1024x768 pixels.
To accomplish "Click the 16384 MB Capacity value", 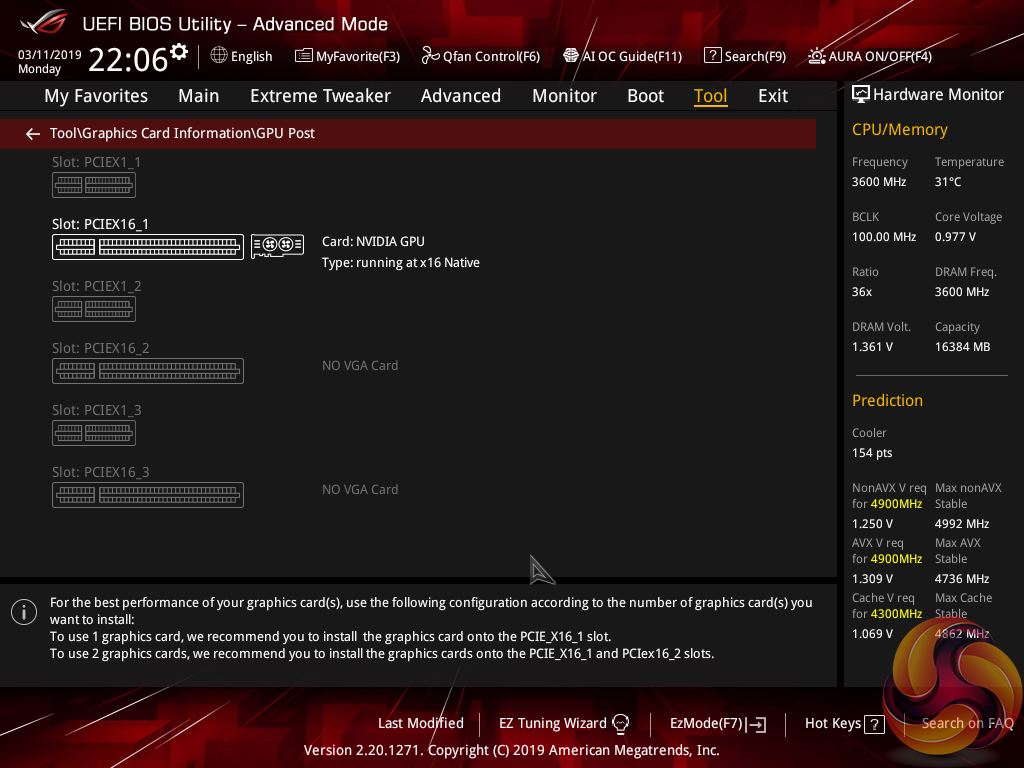I will [x=962, y=347].
